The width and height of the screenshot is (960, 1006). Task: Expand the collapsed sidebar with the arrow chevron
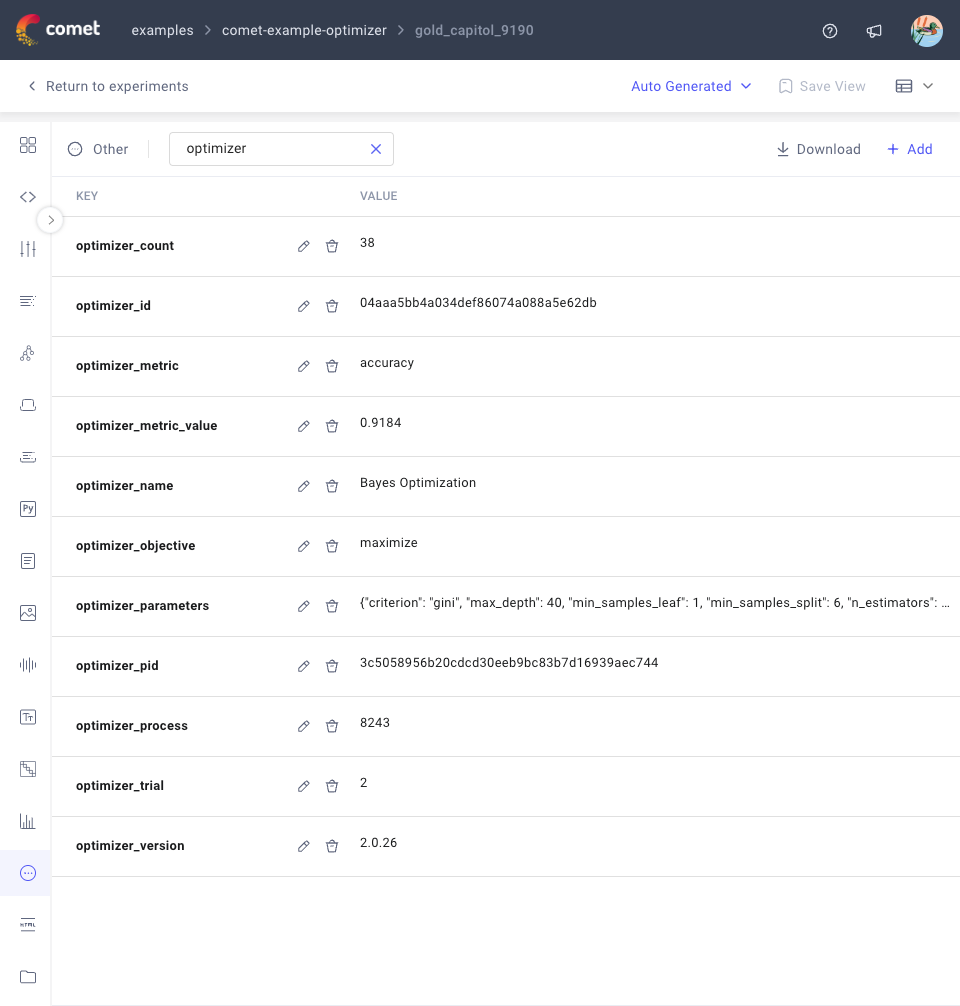(50, 220)
